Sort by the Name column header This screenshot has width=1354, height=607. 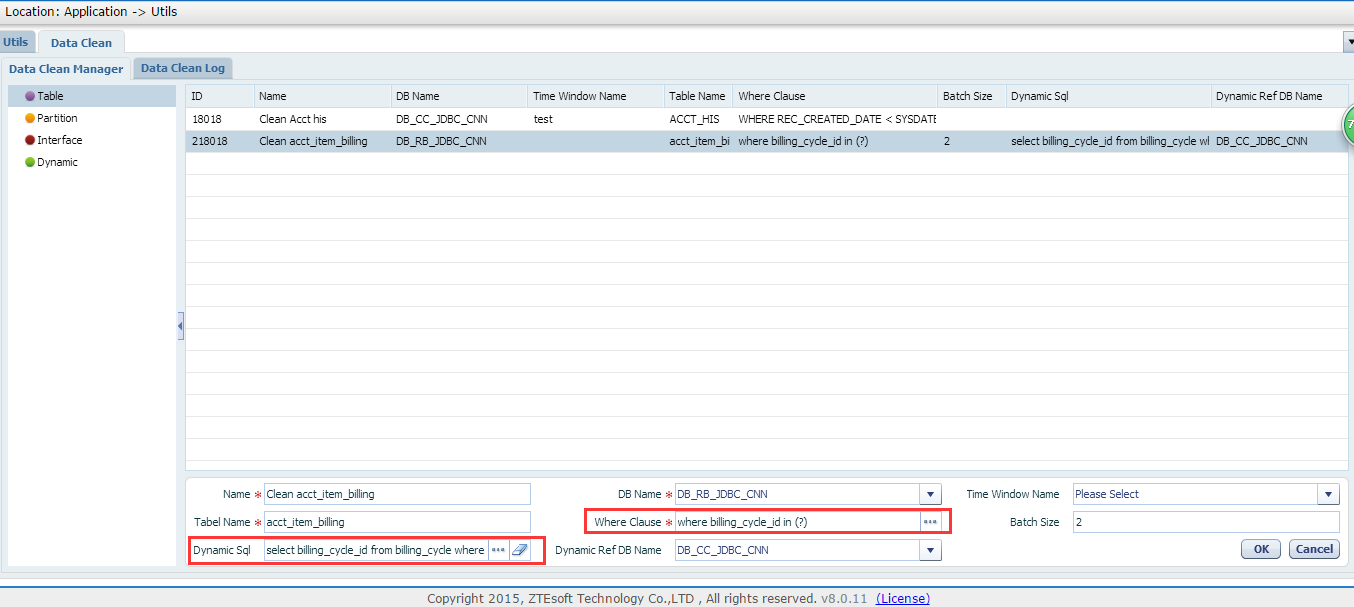pos(323,96)
